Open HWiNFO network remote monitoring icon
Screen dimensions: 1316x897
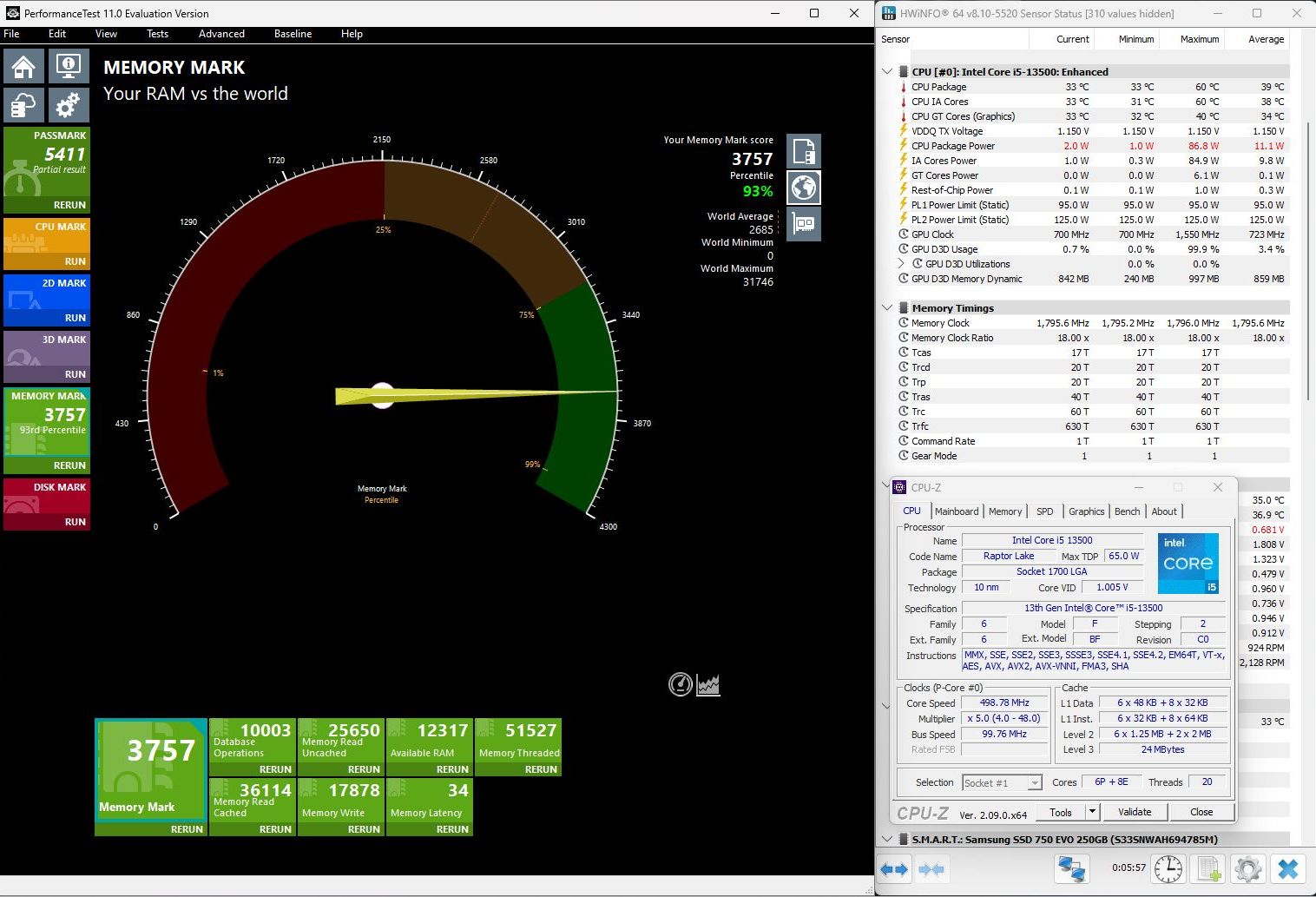[1072, 868]
